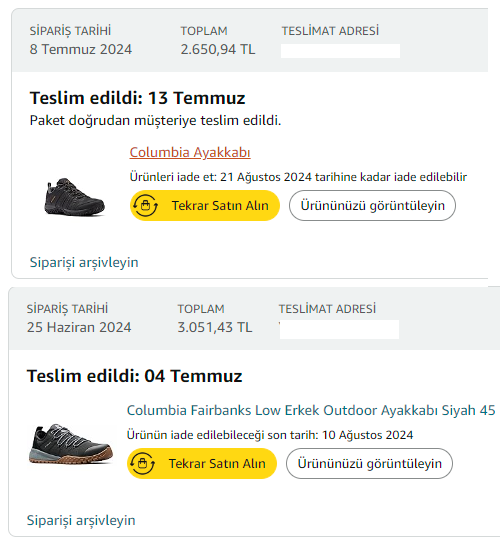The image size is (500, 543).
Task: Click delivery address field of second order
Action: click(x=339, y=329)
